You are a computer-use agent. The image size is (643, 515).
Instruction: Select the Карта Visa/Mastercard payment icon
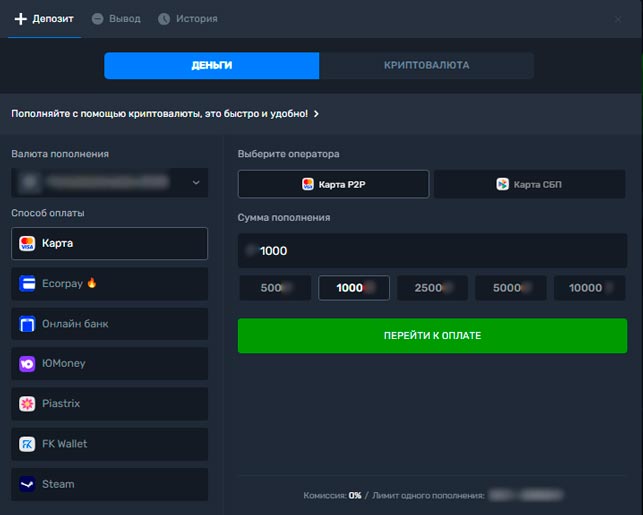pos(27,244)
